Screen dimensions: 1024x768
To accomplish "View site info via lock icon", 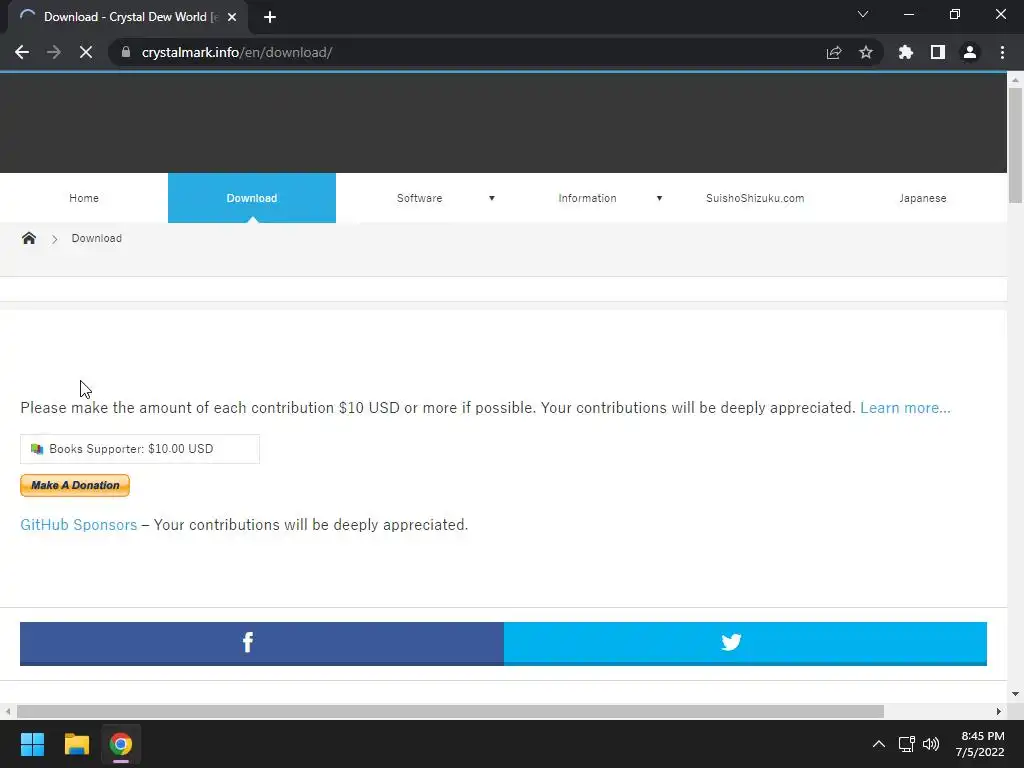I will [126, 52].
